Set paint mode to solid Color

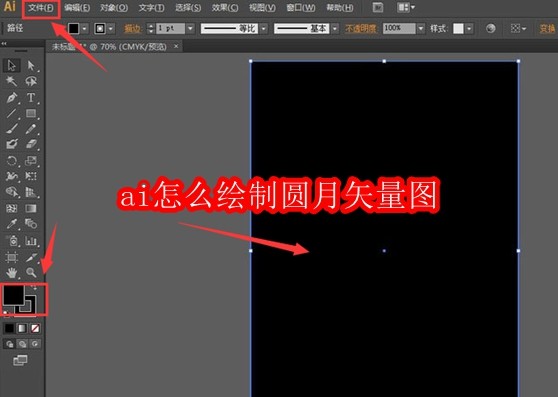click(x=9, y=328)
